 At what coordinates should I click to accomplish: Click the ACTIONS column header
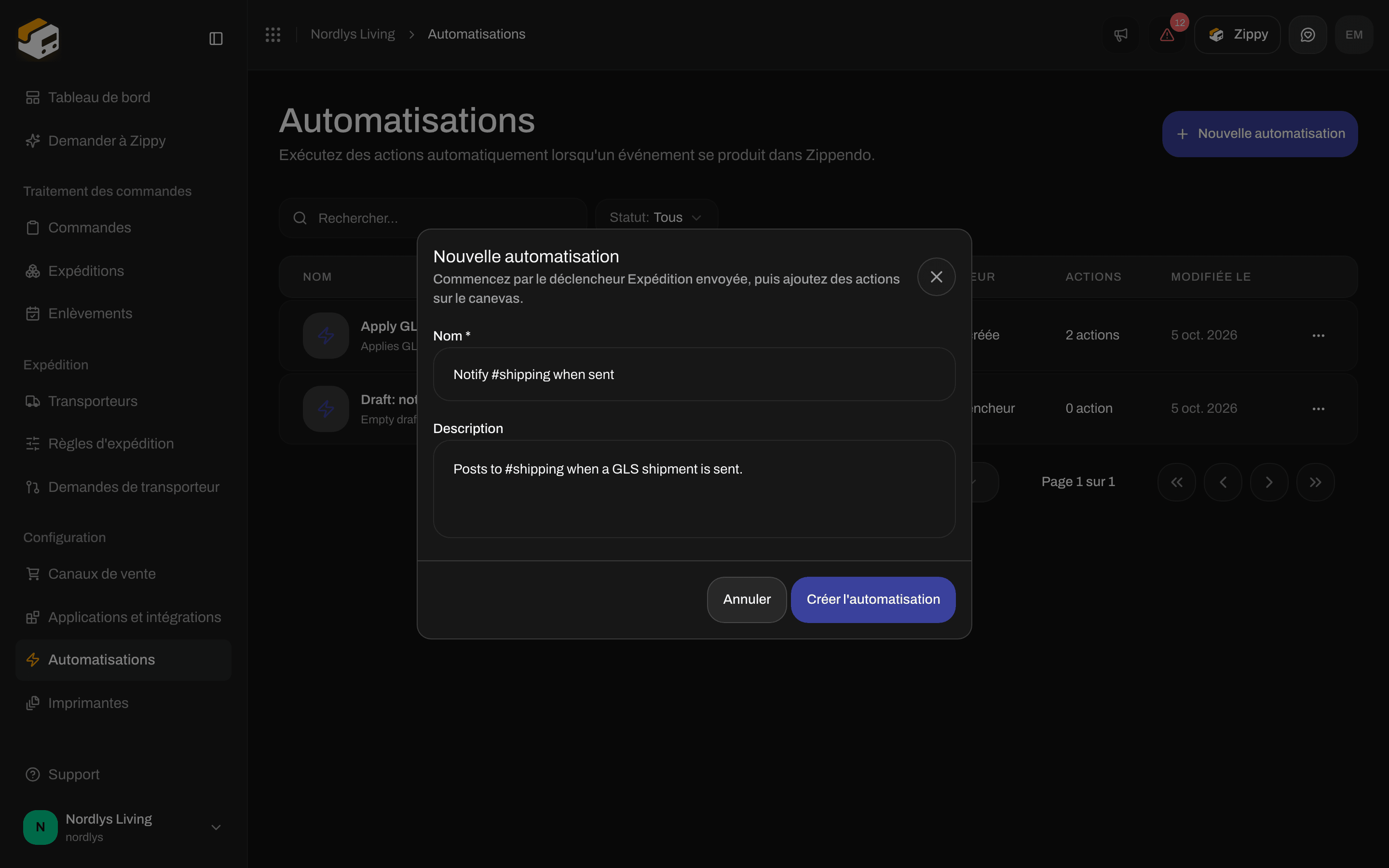click(1093, 277)
